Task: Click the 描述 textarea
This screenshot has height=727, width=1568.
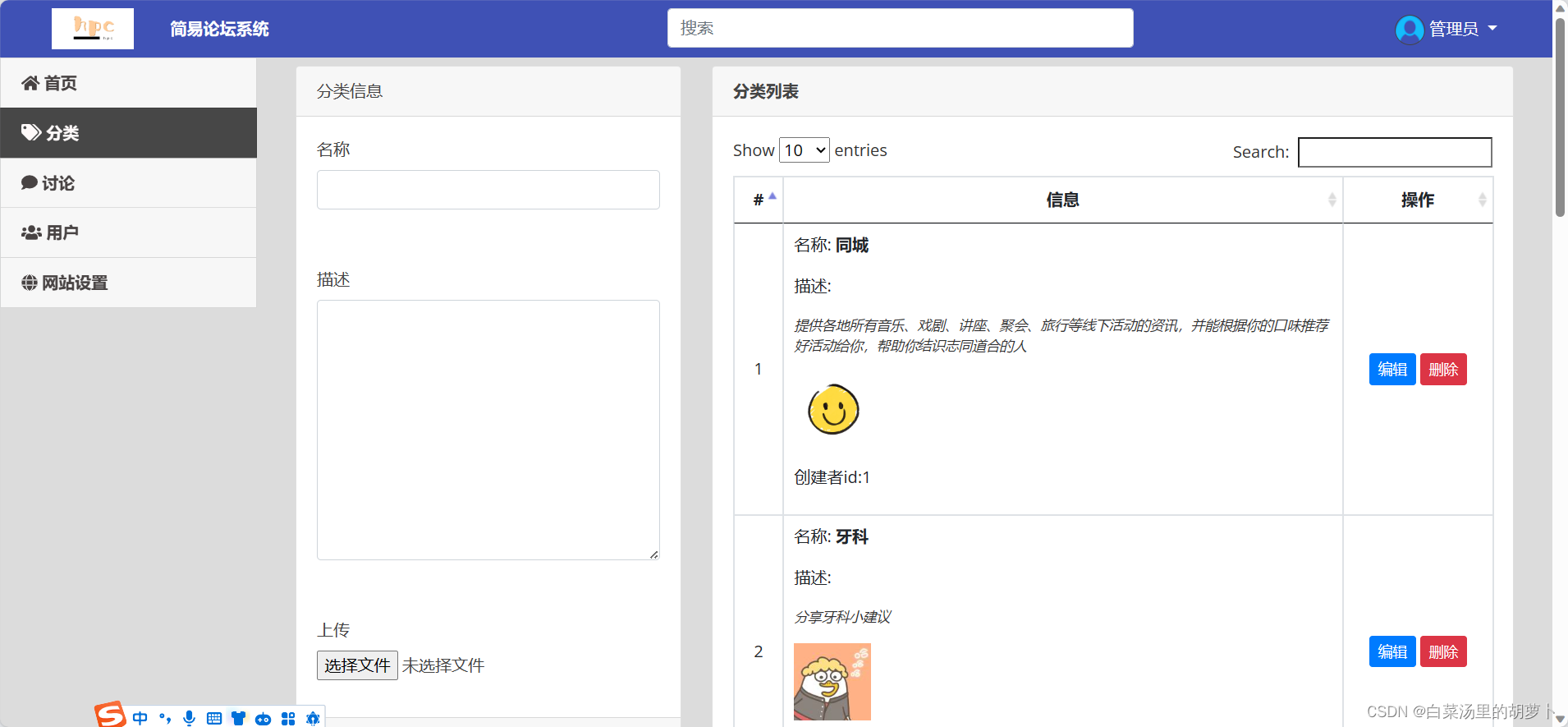Action: (x=488, y=430)
